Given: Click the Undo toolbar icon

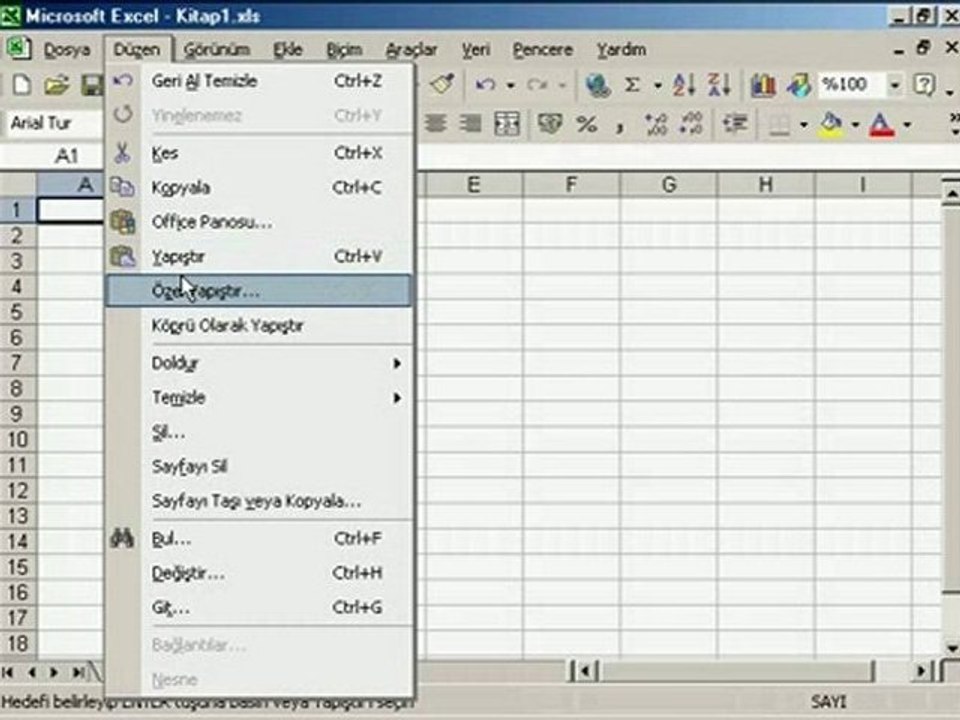Looking at the screenshot, I should click(x=486, y=84).
